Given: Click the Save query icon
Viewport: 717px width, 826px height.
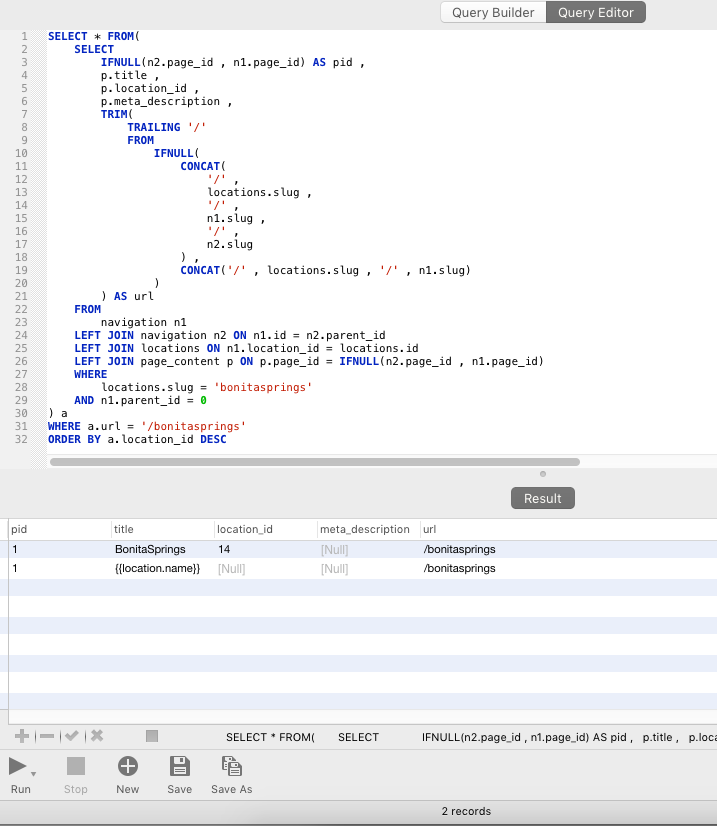Looking at the screenshot, I should pos(180,767).
